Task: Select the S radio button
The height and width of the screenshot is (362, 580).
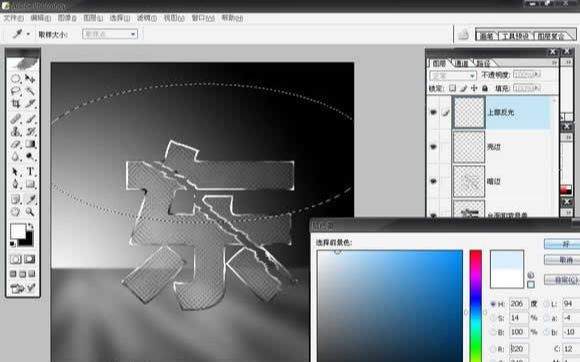Action: (x=493, y=318)
